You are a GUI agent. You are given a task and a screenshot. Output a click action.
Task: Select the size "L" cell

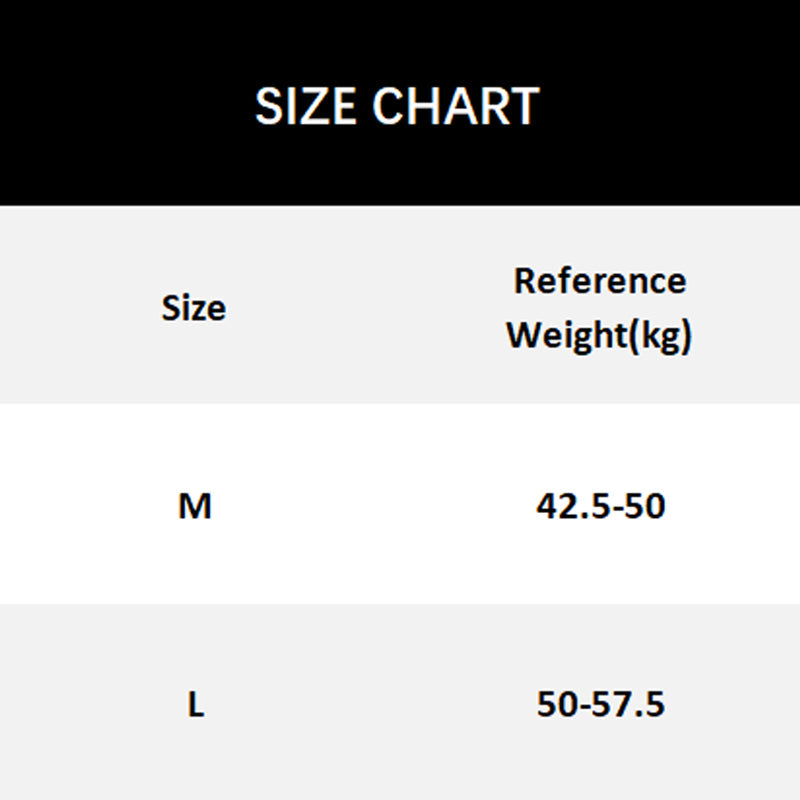pyautogui.click(x=196, y=705)
